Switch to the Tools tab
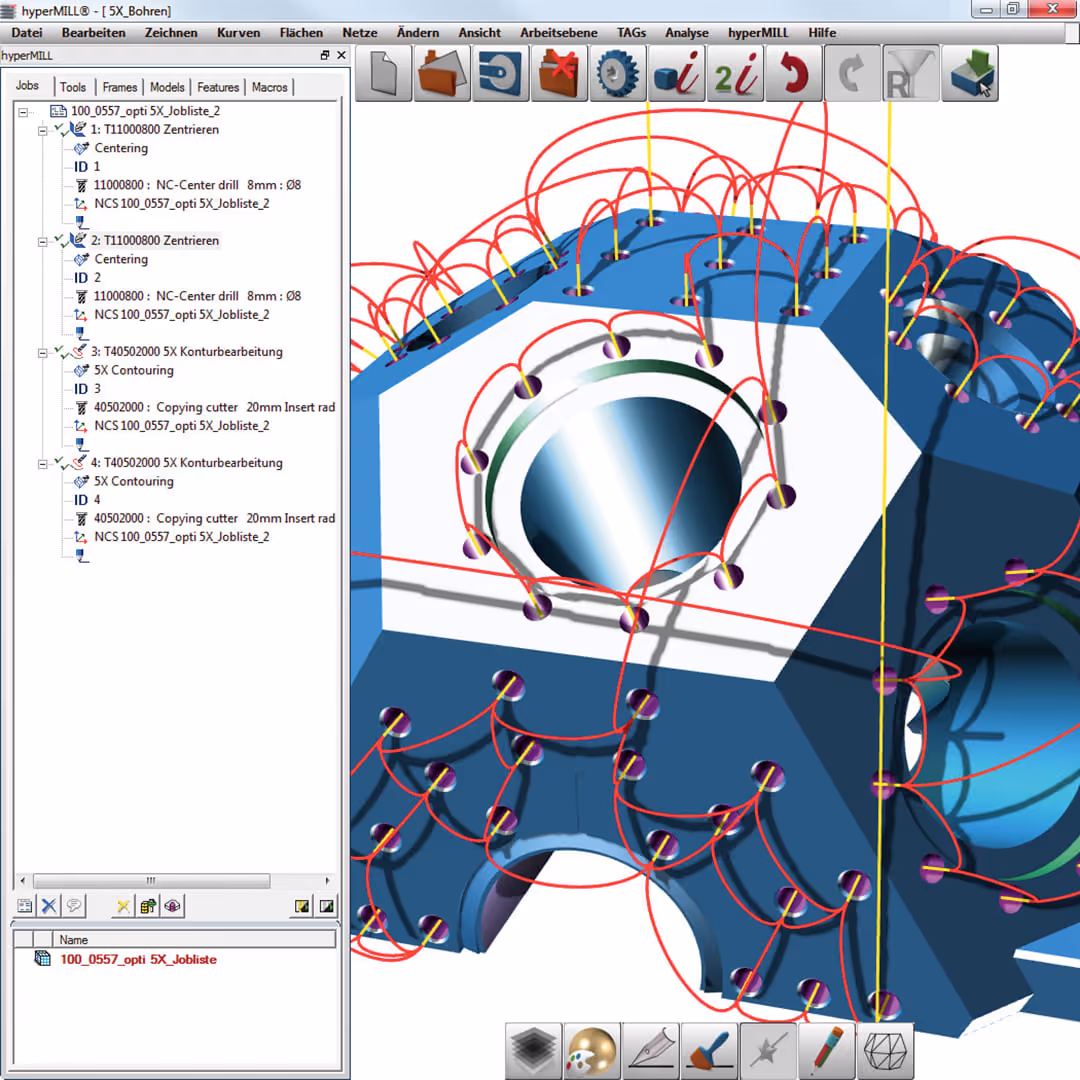 click(x=73, y=87)
